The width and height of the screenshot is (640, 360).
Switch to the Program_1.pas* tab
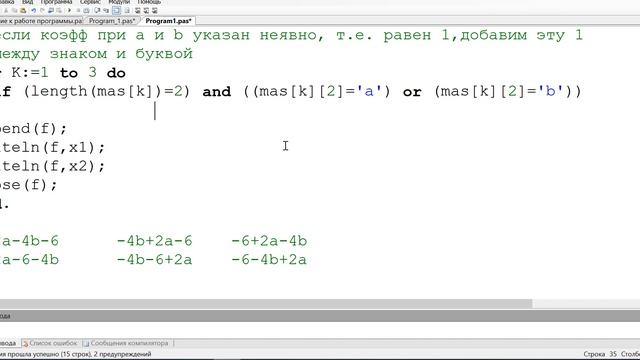pos(112,20)
